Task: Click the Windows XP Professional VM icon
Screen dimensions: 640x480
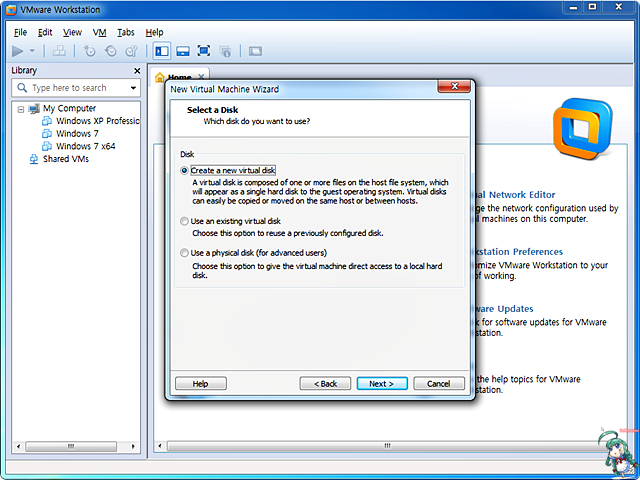Action: (x=47, y=121)
